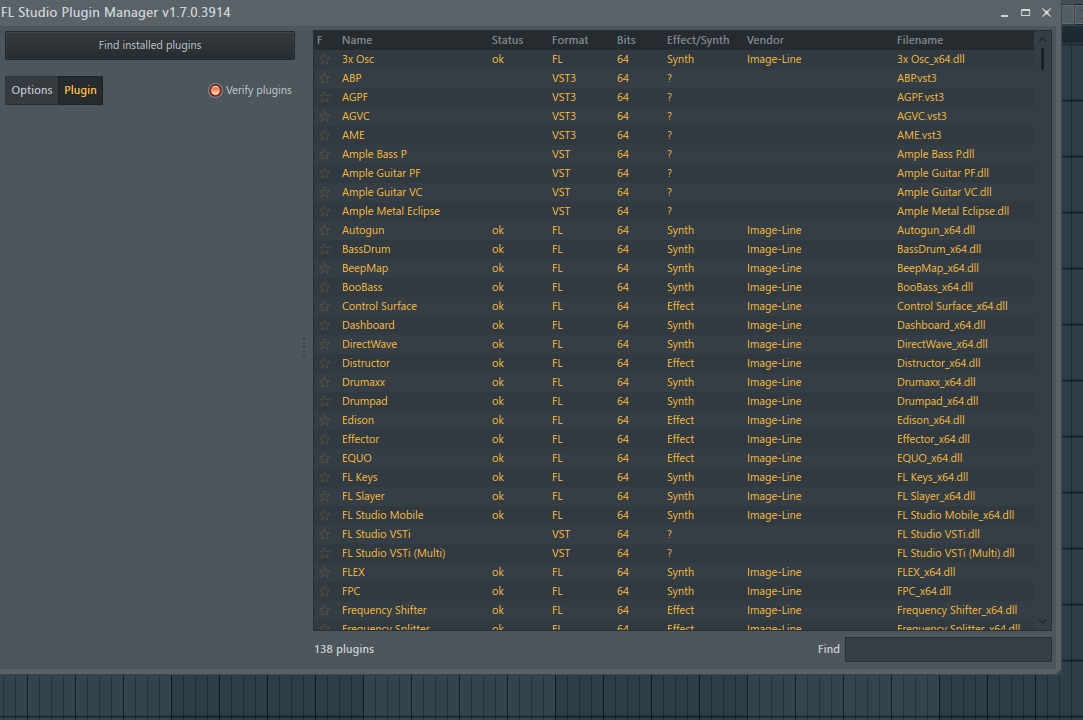Star the ABP plugin as favorite

(324, 78)
